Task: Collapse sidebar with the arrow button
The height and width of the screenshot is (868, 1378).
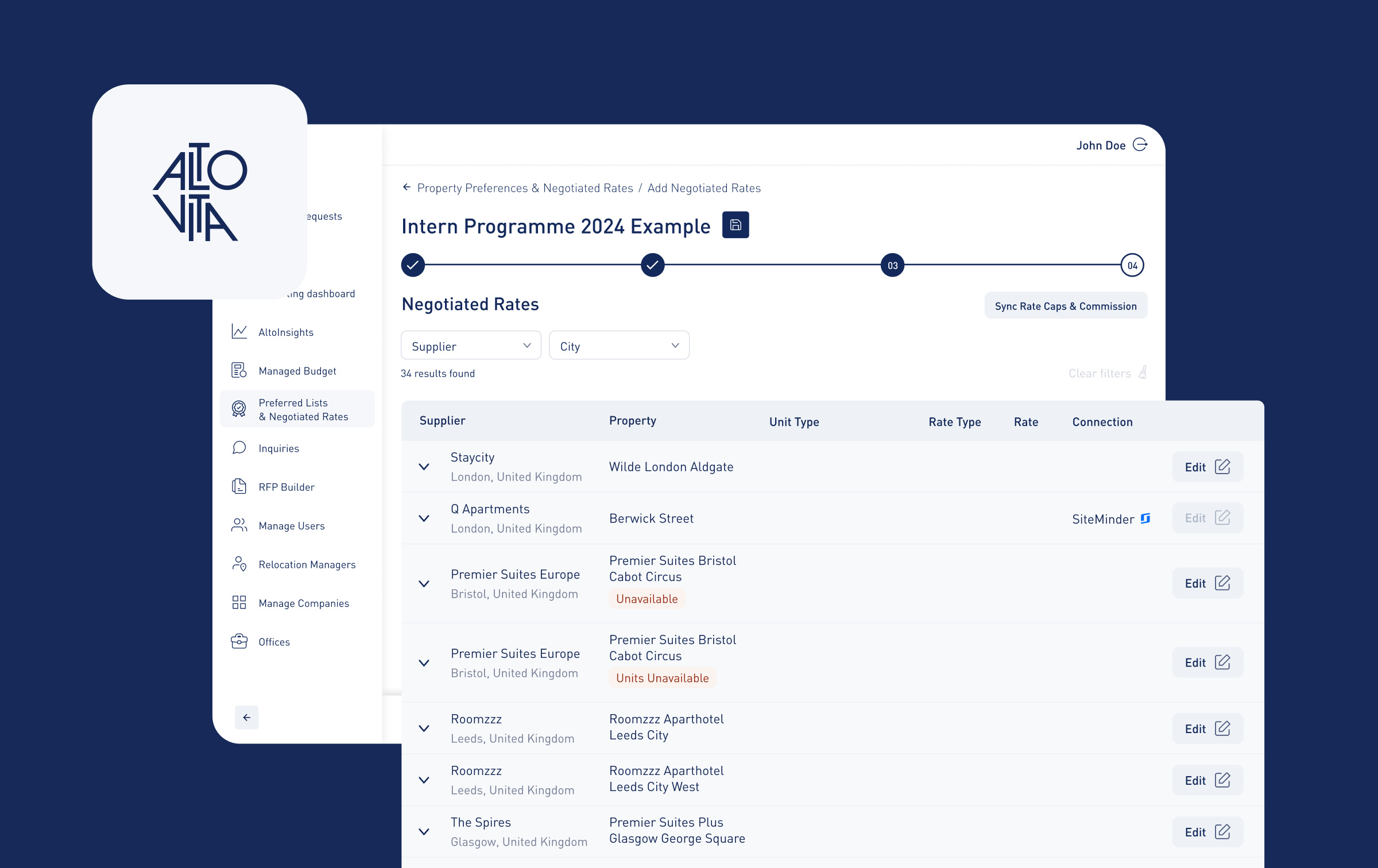Action: click(246, 717)
